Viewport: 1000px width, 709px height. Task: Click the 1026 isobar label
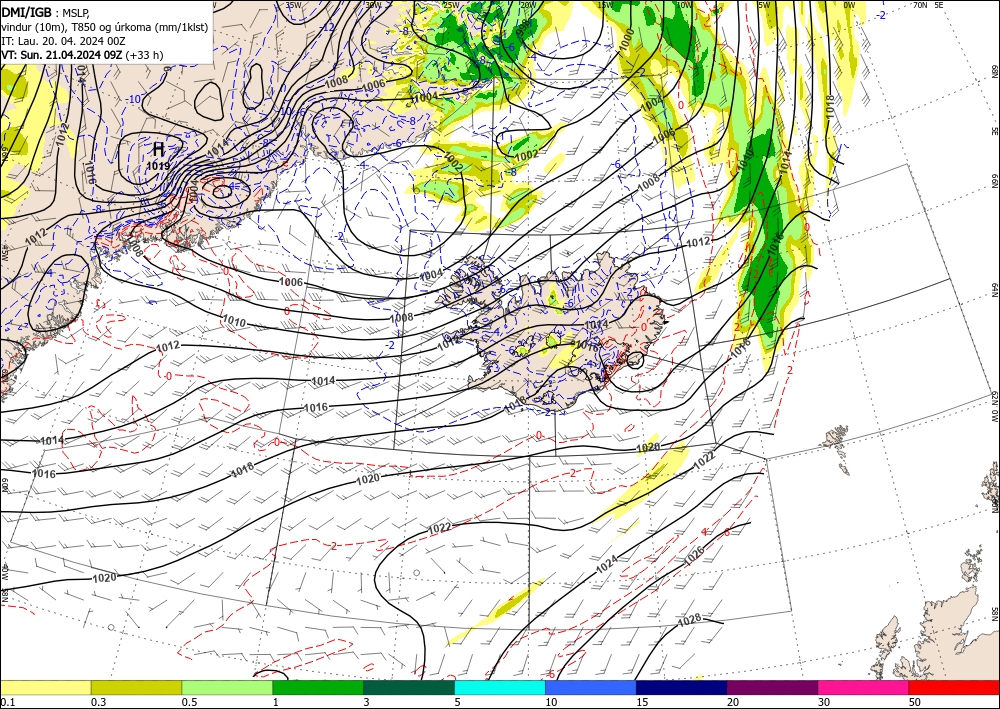(x=693, y=557)
